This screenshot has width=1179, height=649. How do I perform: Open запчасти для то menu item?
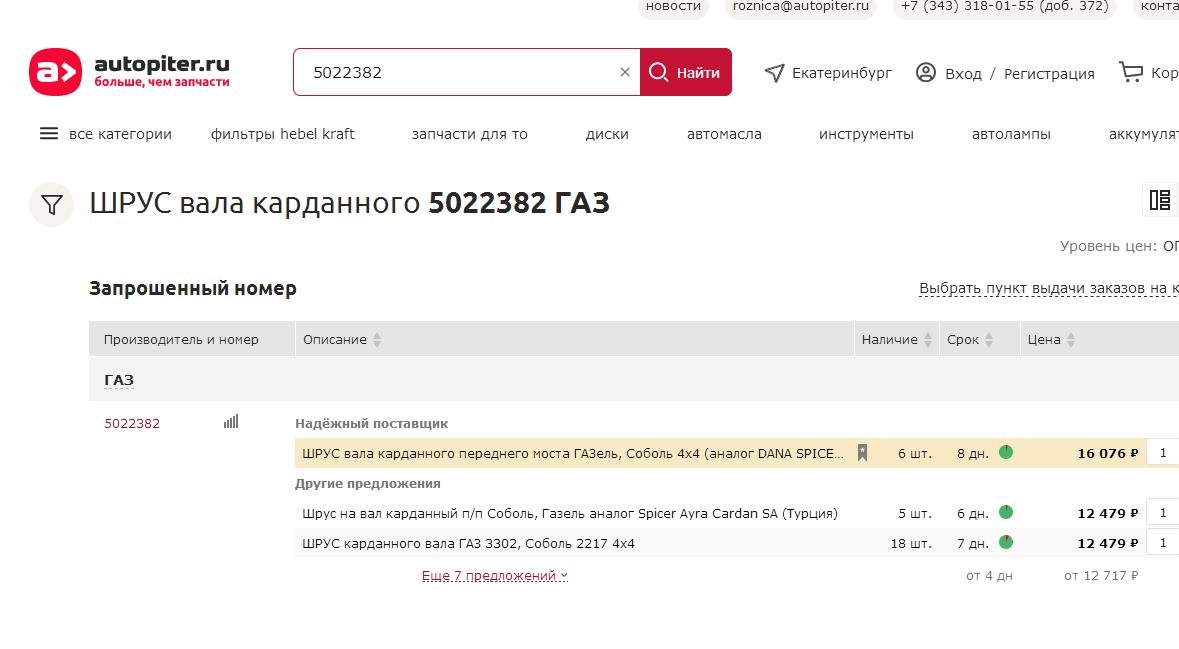[469, 134]
